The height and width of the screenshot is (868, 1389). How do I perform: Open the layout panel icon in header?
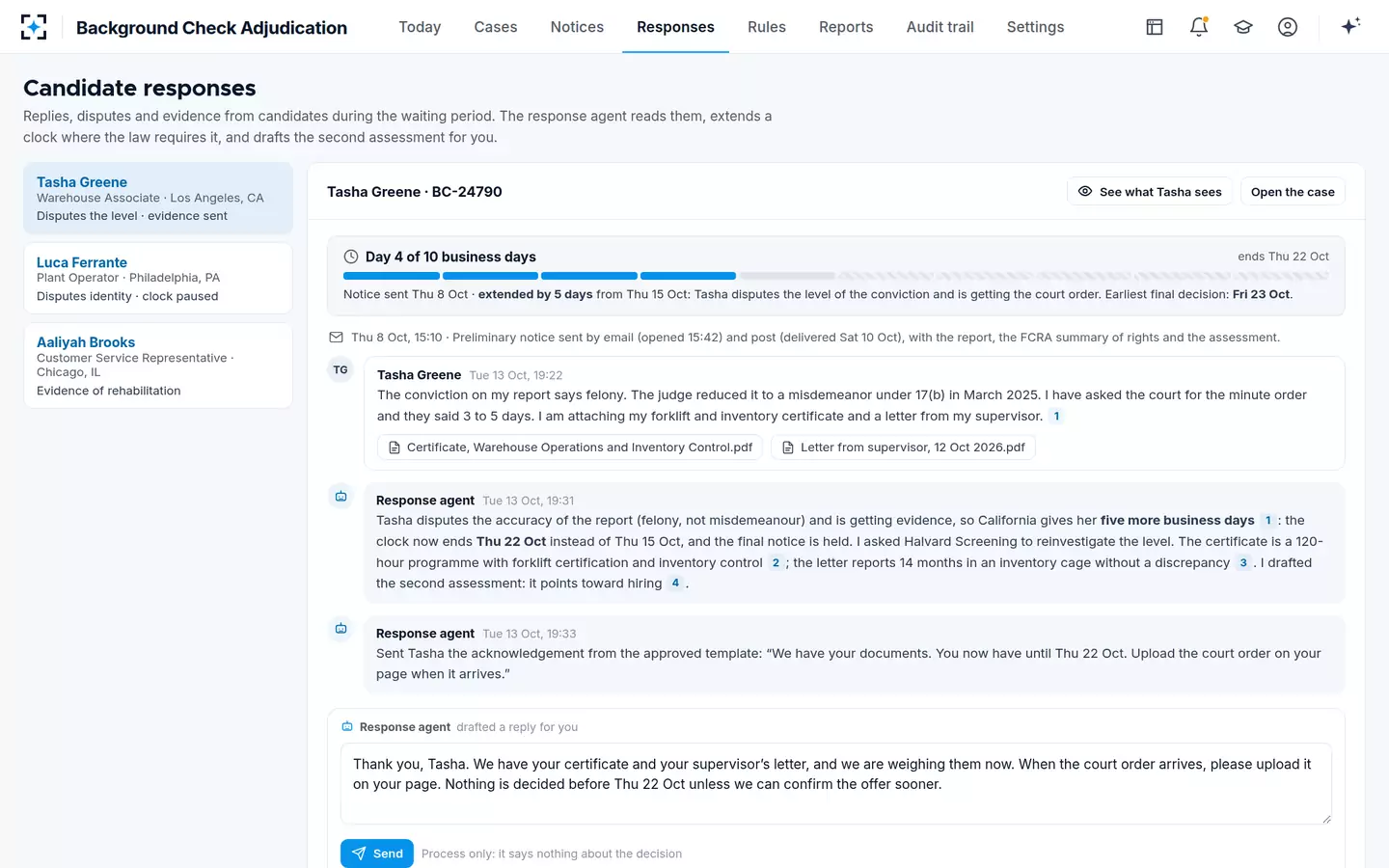pyautogui.click(x=1155, y=27)
